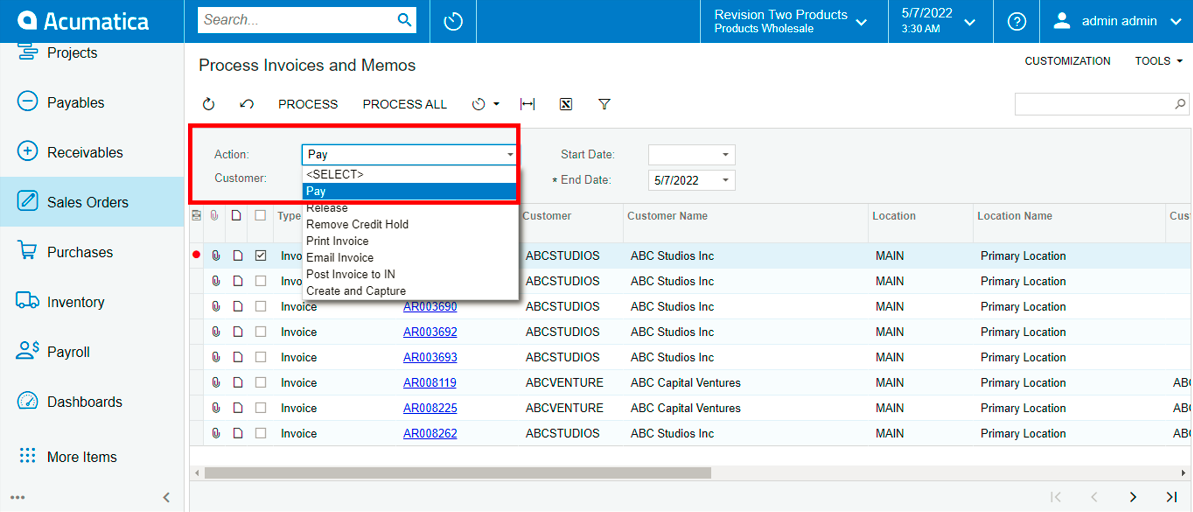Check the checkbox for invoice AR008119
This screenshot has height=512, width=1193.
tap(260, 383)
